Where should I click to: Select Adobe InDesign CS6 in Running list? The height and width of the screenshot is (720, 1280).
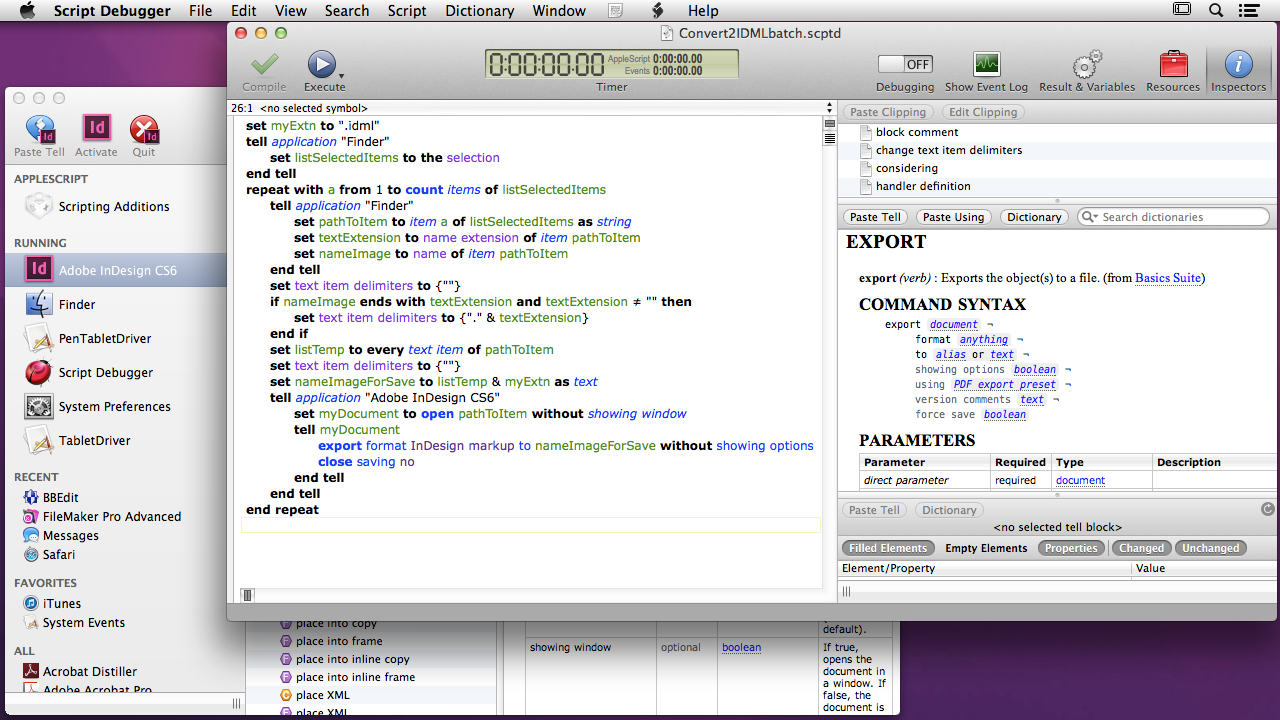tap(117, 270)
